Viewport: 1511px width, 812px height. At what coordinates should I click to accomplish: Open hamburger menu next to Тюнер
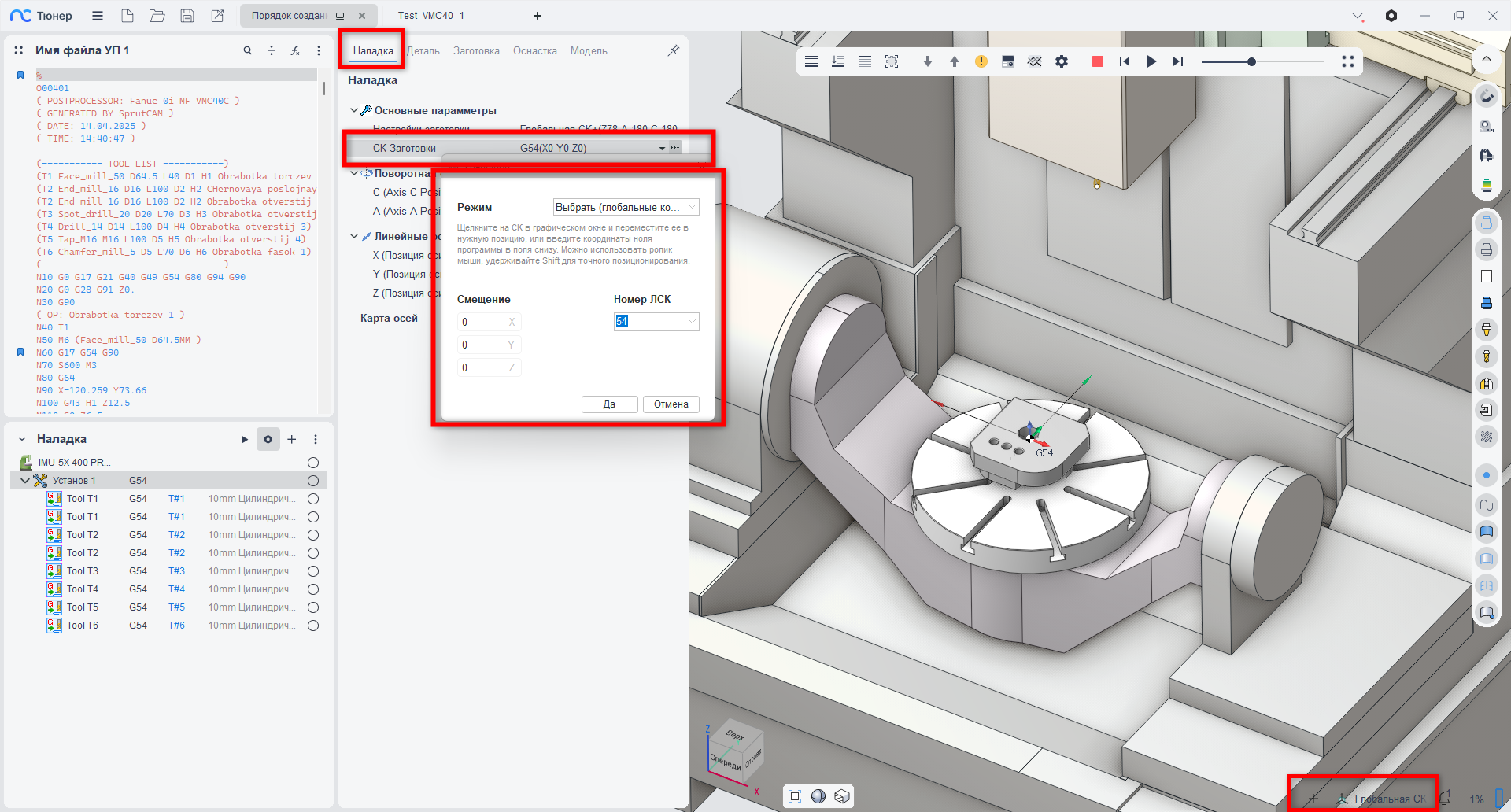[98, 16]
